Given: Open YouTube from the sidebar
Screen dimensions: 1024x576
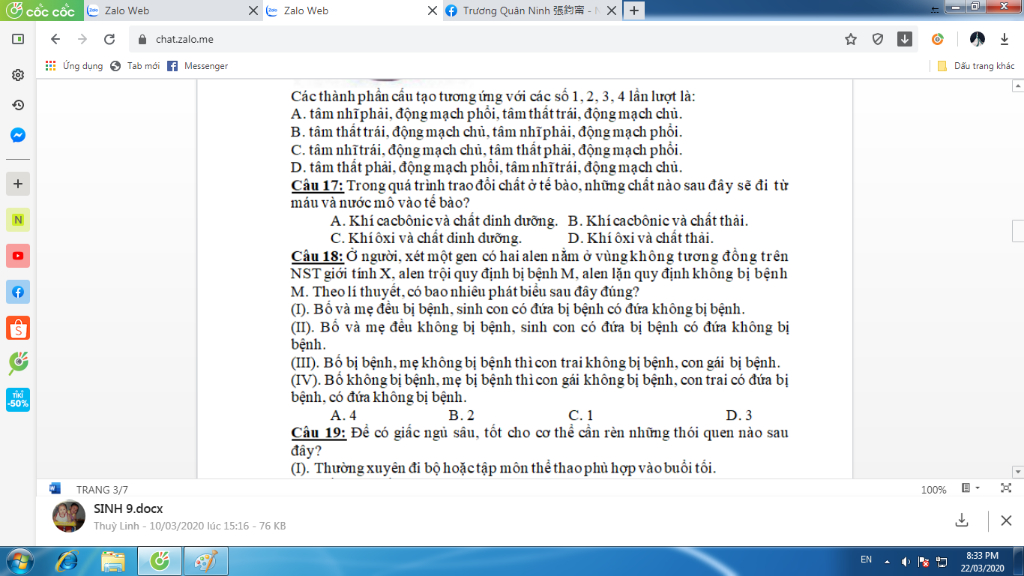Looking at the screenshot, I should click(18, 256).
